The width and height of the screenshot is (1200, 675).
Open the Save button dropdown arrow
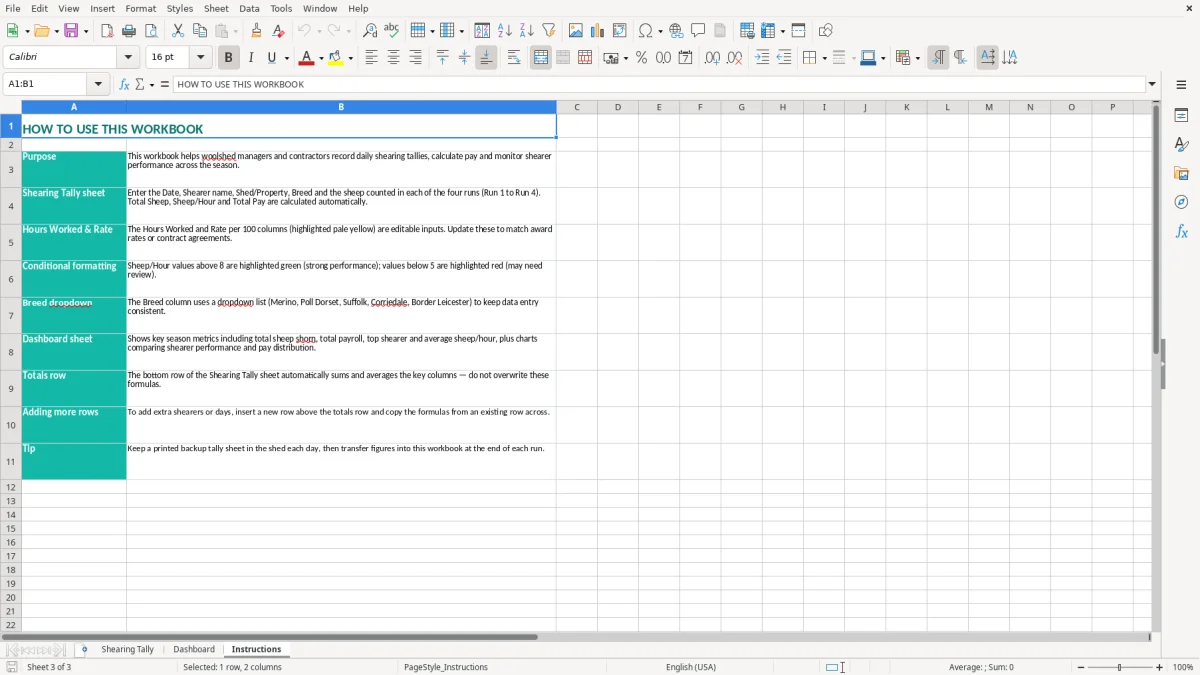(85, 31)
